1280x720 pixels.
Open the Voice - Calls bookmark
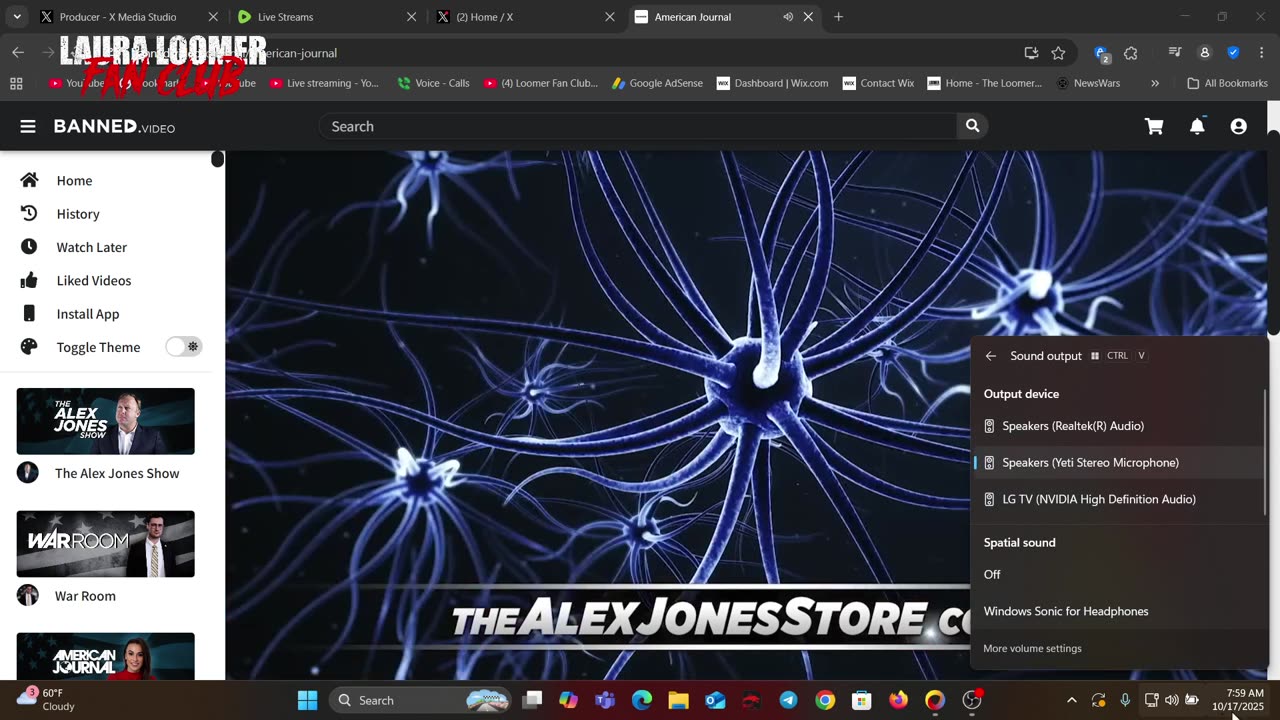(433, 83)
